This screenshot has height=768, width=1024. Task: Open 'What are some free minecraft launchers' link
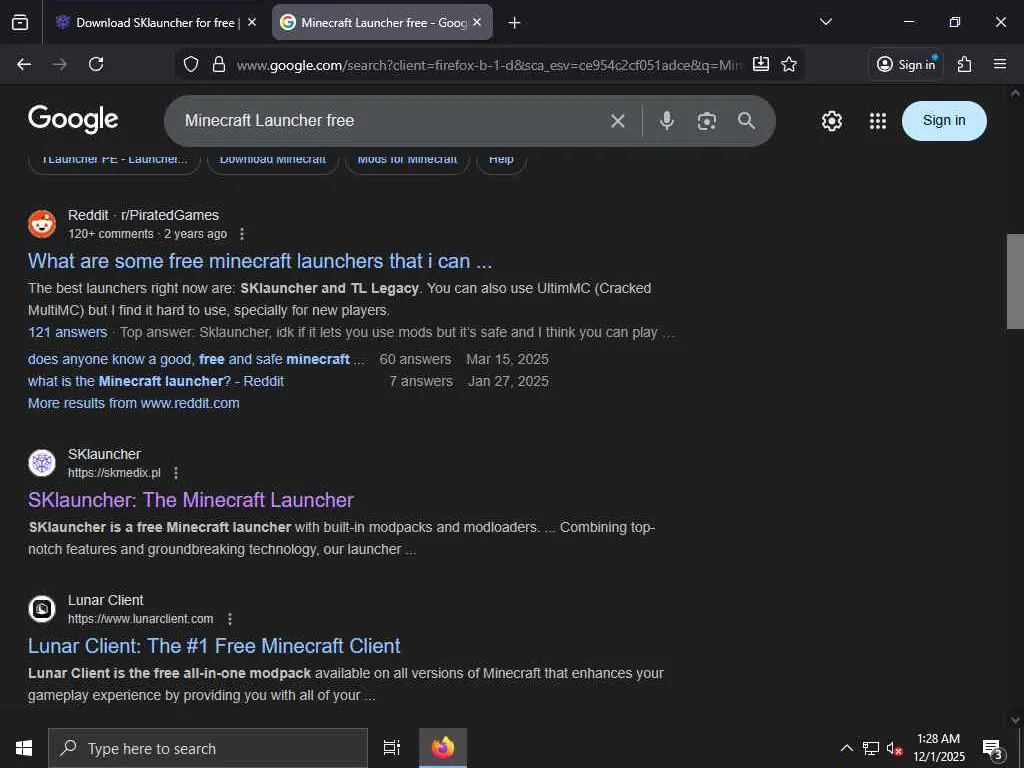point(260,261)
